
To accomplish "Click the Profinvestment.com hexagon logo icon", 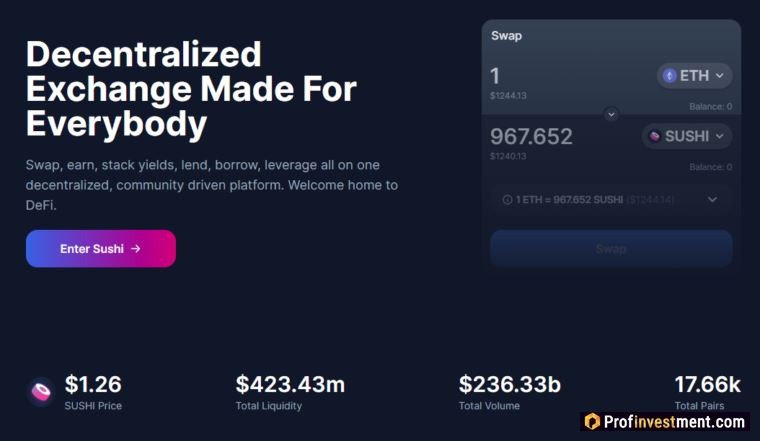I will [592, 422].
